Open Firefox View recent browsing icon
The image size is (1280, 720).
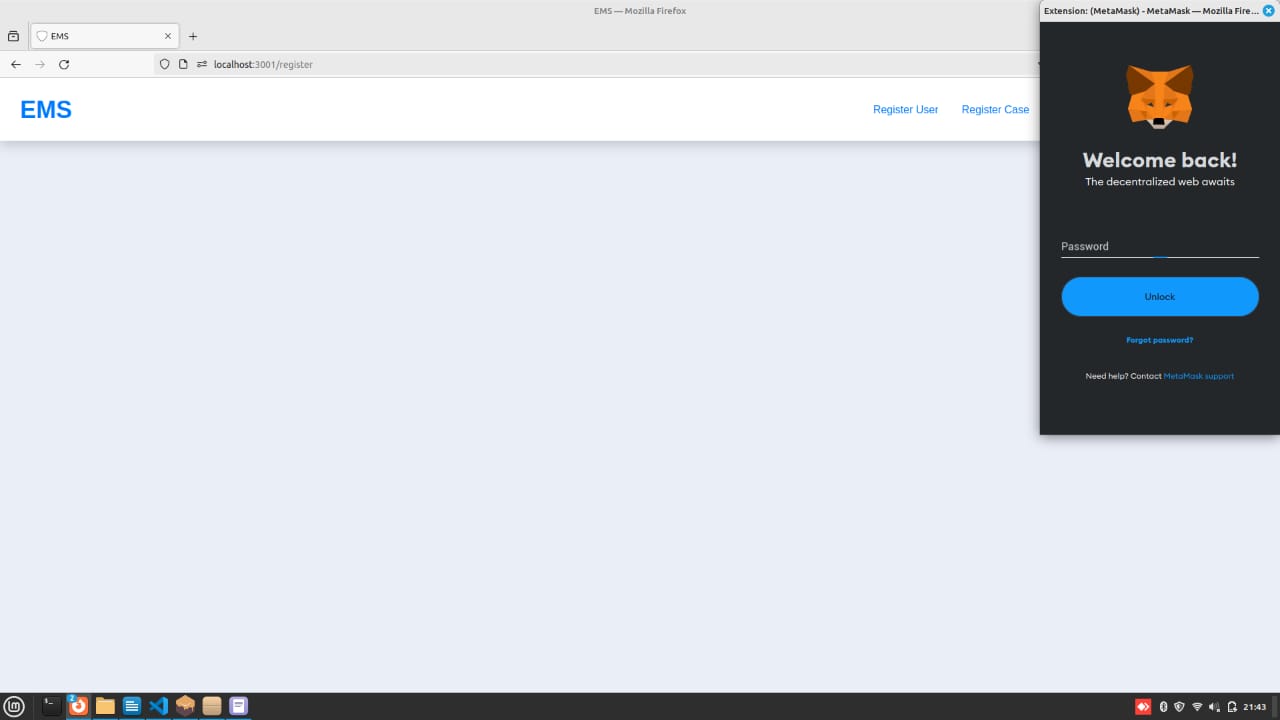(x=13, y=36)
